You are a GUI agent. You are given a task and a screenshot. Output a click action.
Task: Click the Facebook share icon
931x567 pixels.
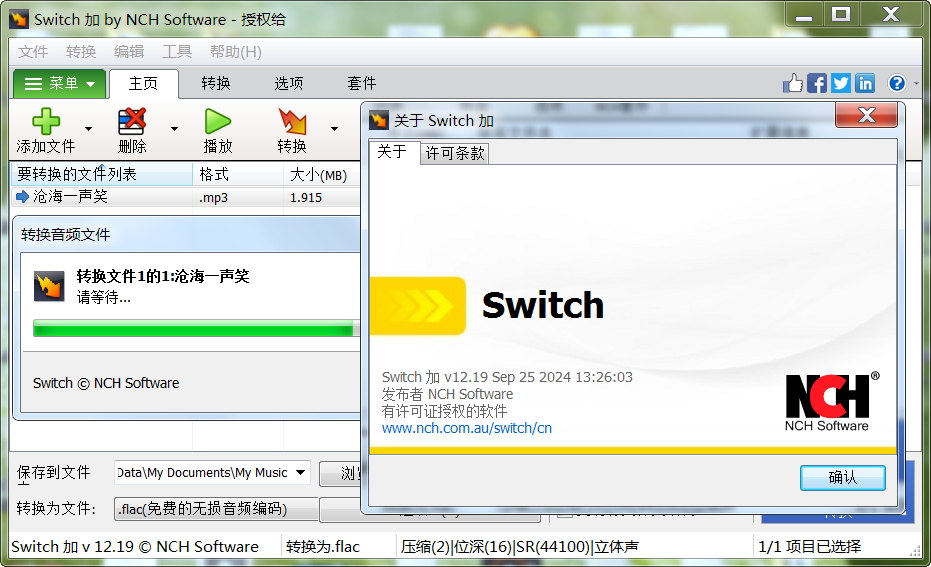click(817, 83)
